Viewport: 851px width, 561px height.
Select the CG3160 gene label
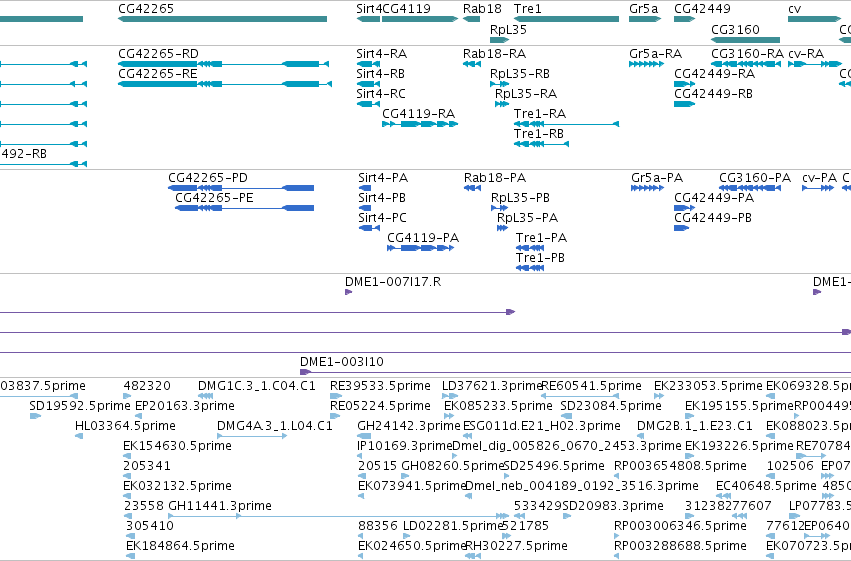click(x=735, y=29)
